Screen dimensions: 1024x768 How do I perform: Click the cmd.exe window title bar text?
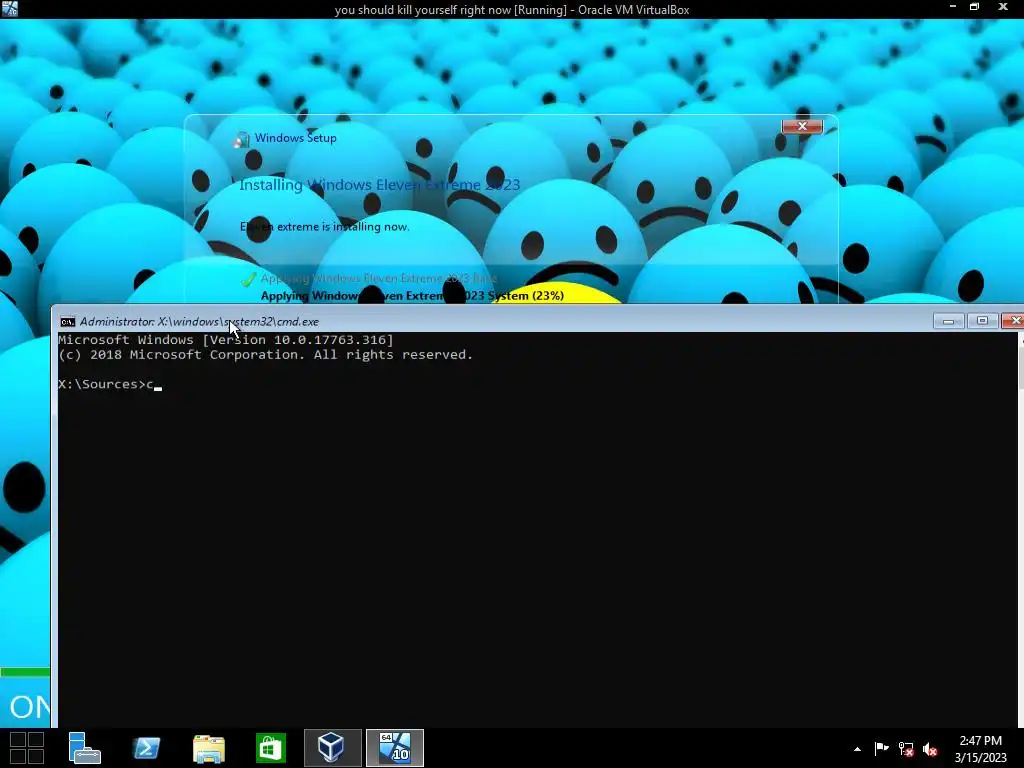(199, 321)
